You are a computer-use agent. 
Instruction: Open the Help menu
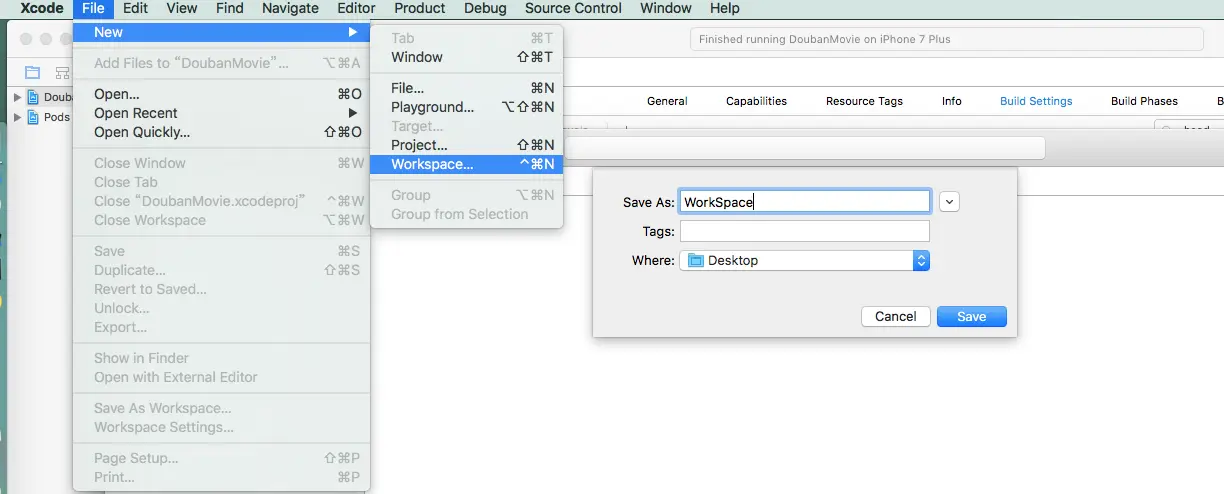724,8
